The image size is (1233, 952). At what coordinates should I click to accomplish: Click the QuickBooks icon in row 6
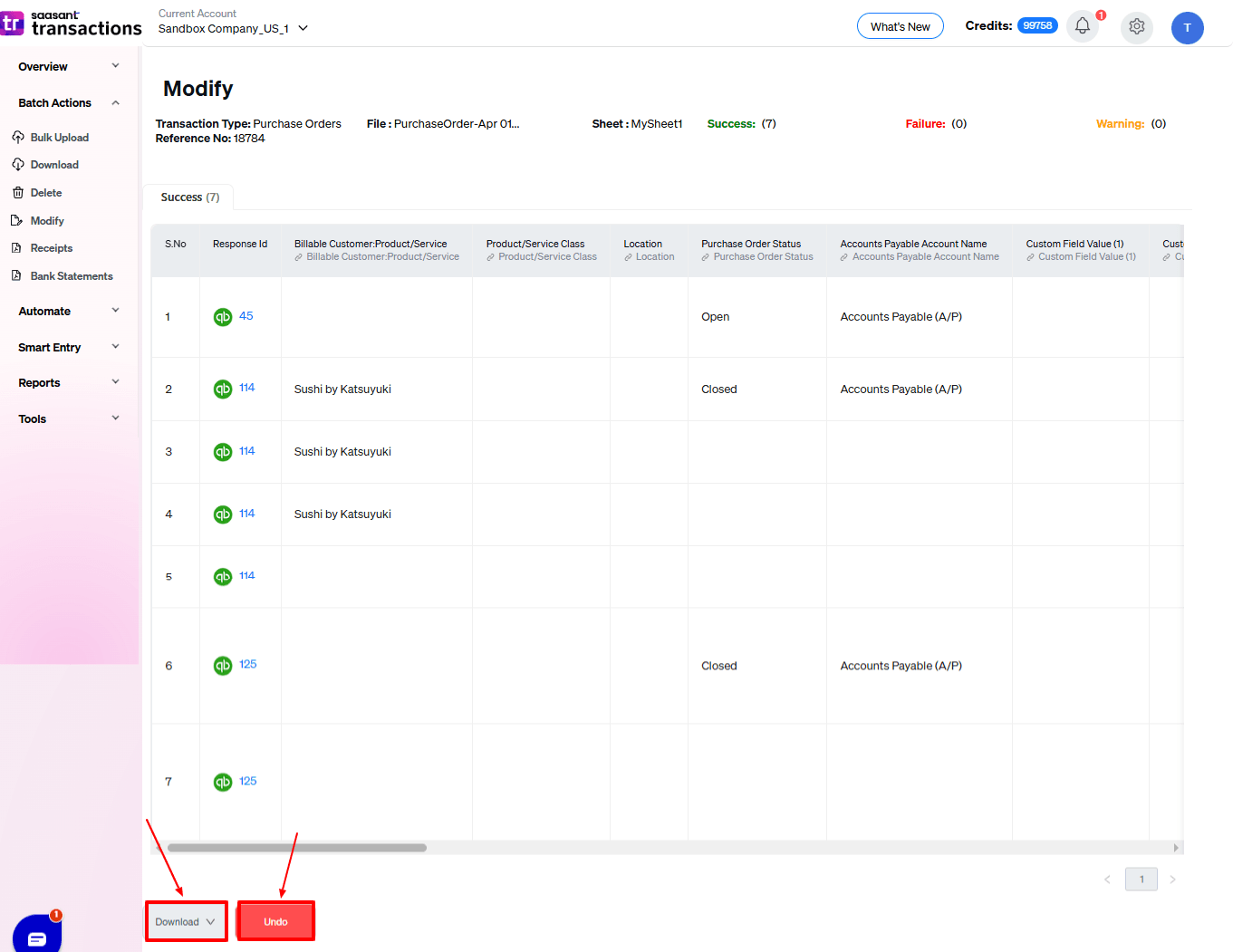click(223, 666)
